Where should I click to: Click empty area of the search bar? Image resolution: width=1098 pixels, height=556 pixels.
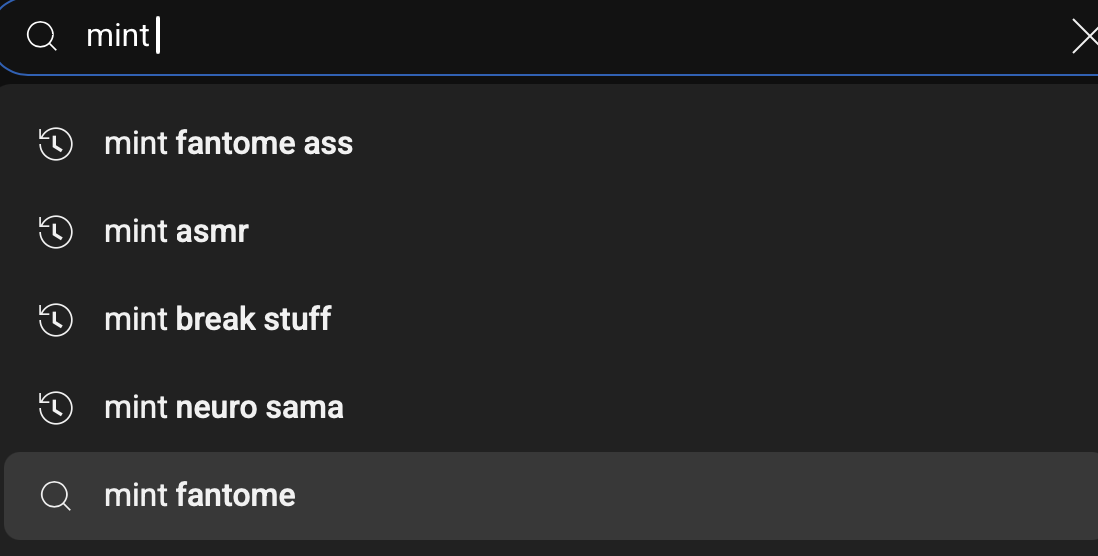coord(595,36)
